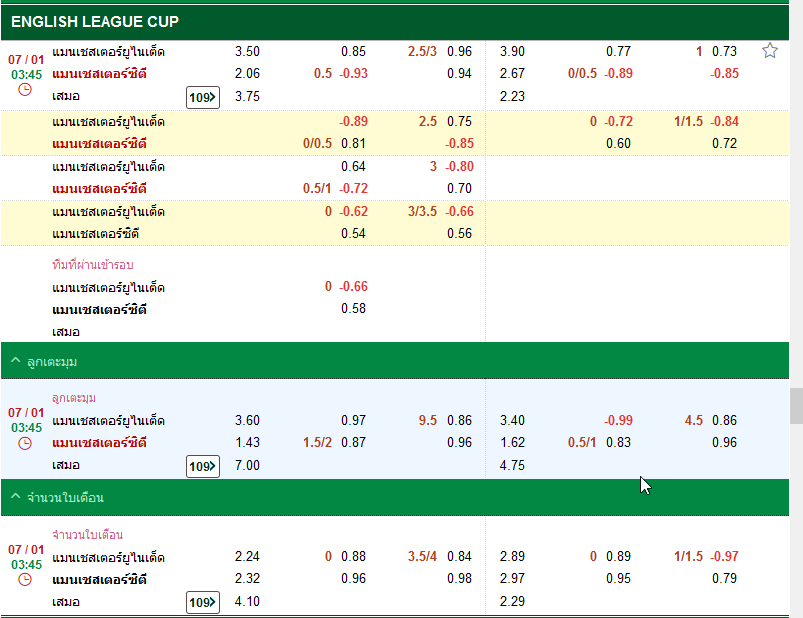
Task: Select corners 1X2 odds 1.43
Action: pos(247,443)
